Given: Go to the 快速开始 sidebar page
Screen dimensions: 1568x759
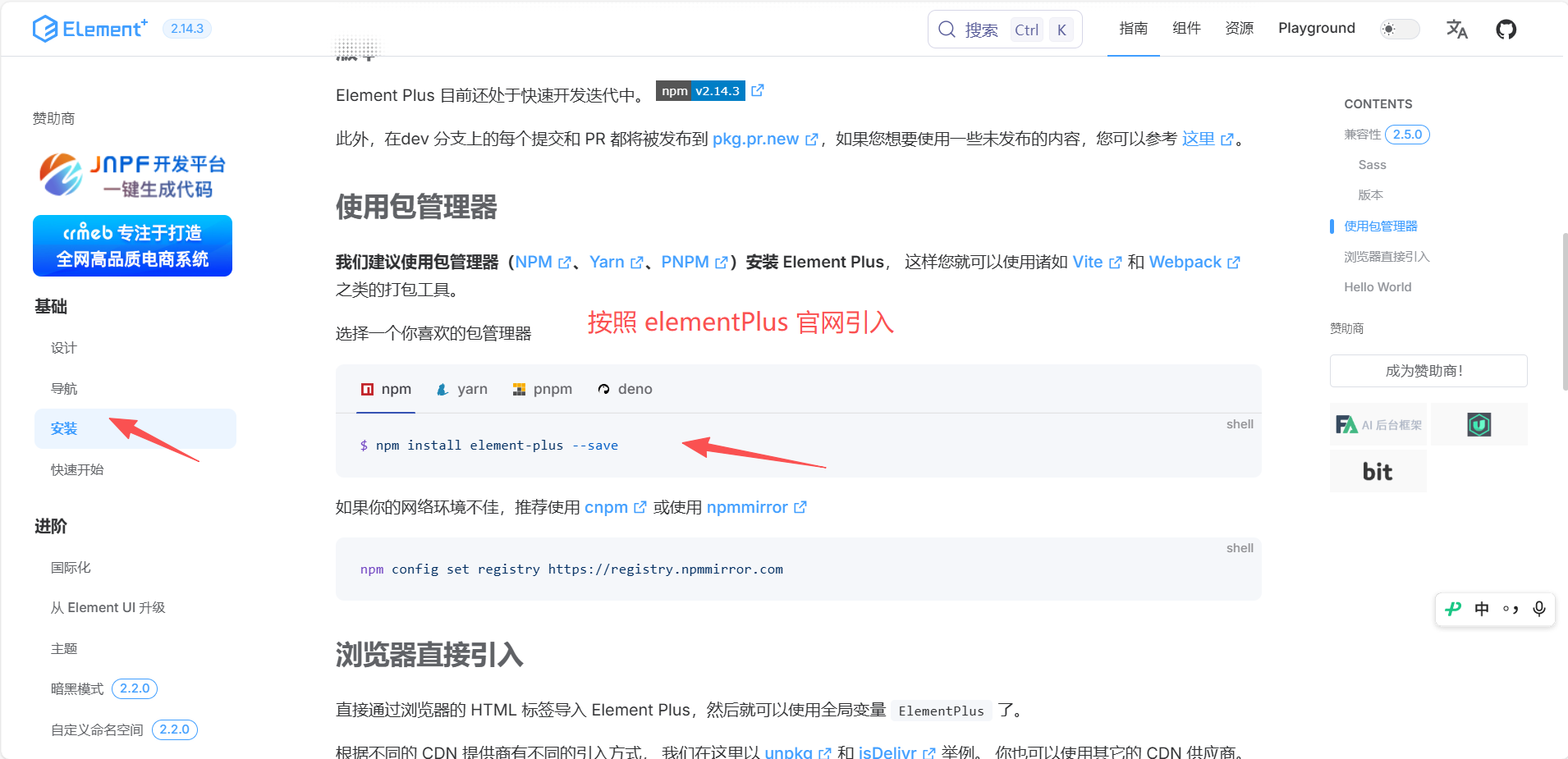Looking at the screenshot, I should (x=77, y=470).
